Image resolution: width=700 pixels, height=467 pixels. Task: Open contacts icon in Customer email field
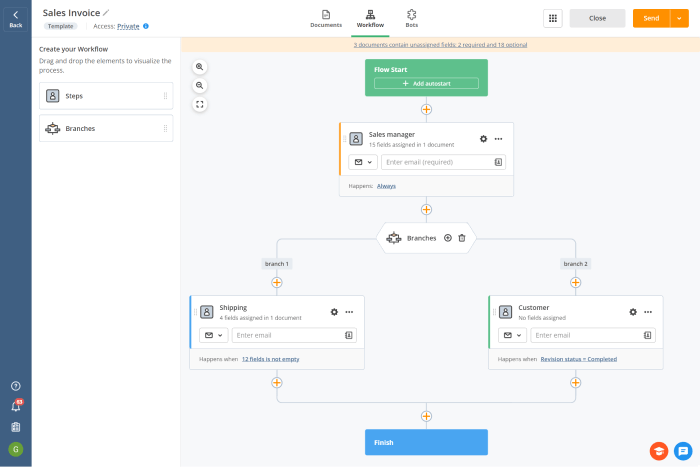point(647,335)
